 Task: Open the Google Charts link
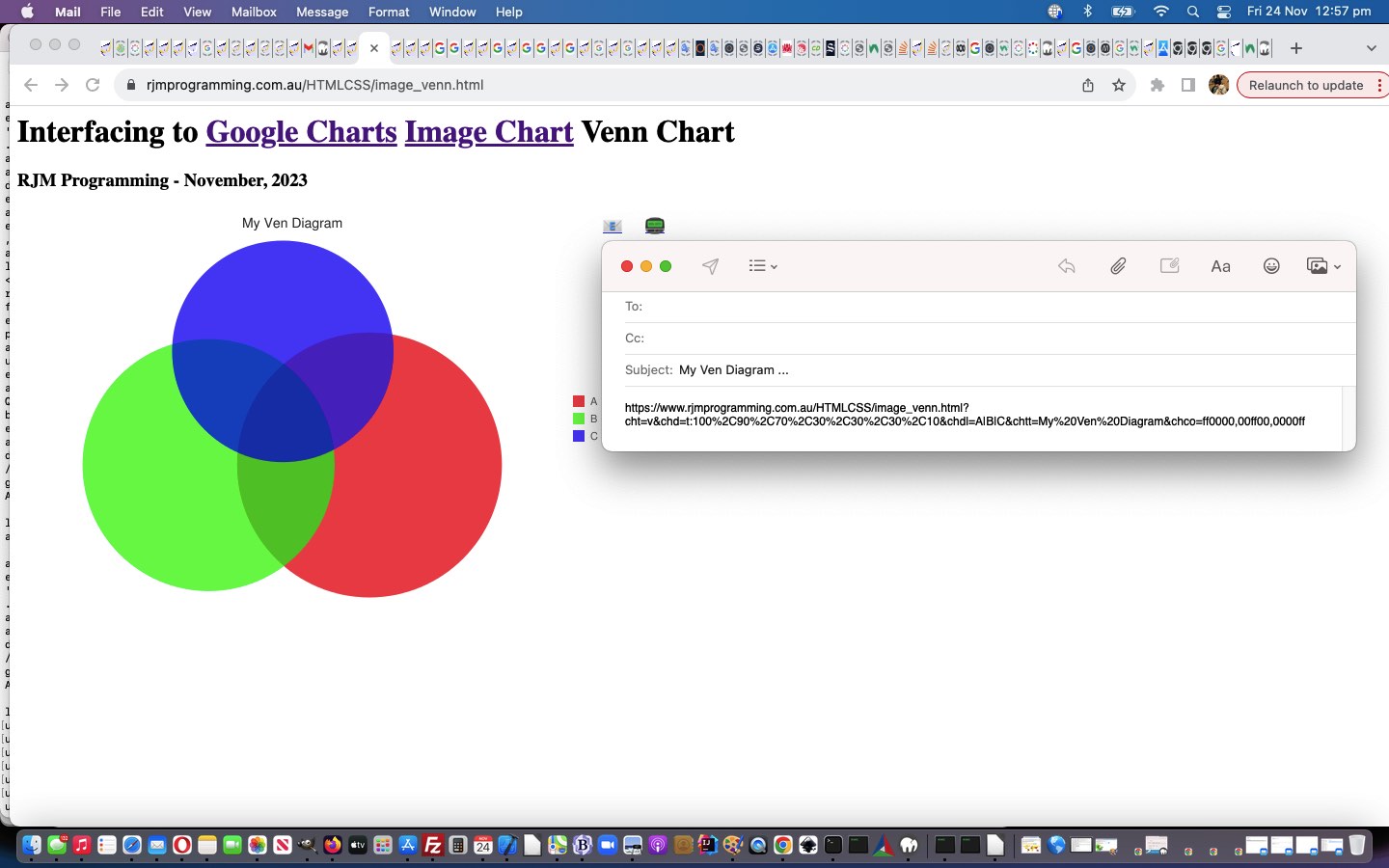[301, 131]
